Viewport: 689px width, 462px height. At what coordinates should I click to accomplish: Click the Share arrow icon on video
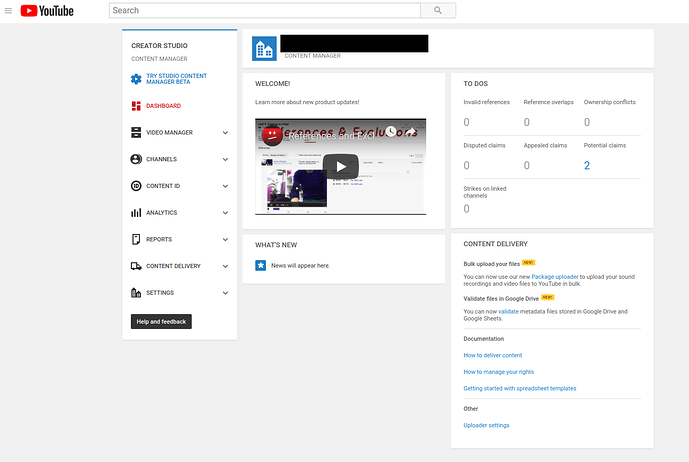click(x=410, y=131)
